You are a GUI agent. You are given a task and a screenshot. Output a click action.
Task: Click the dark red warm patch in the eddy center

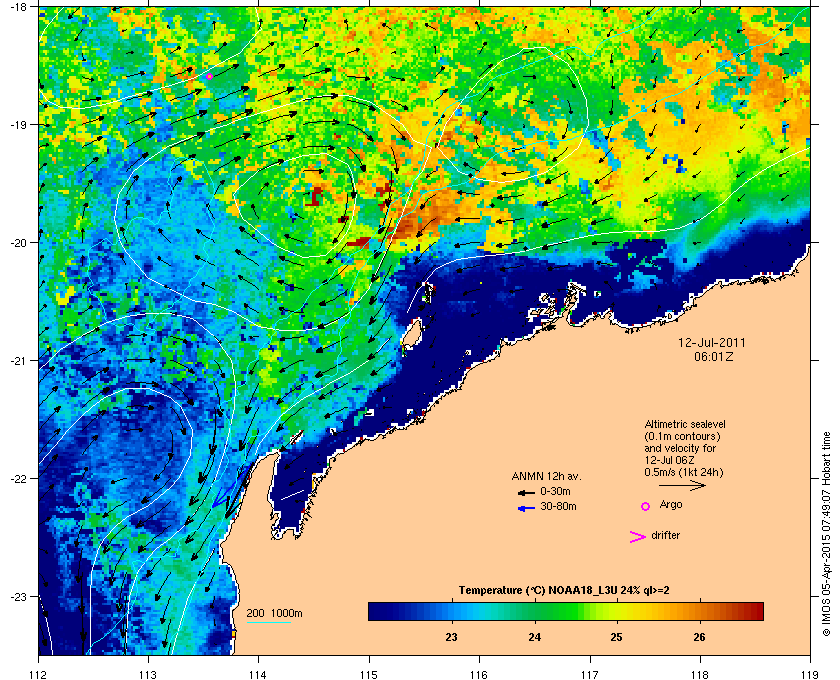point(313,195)
